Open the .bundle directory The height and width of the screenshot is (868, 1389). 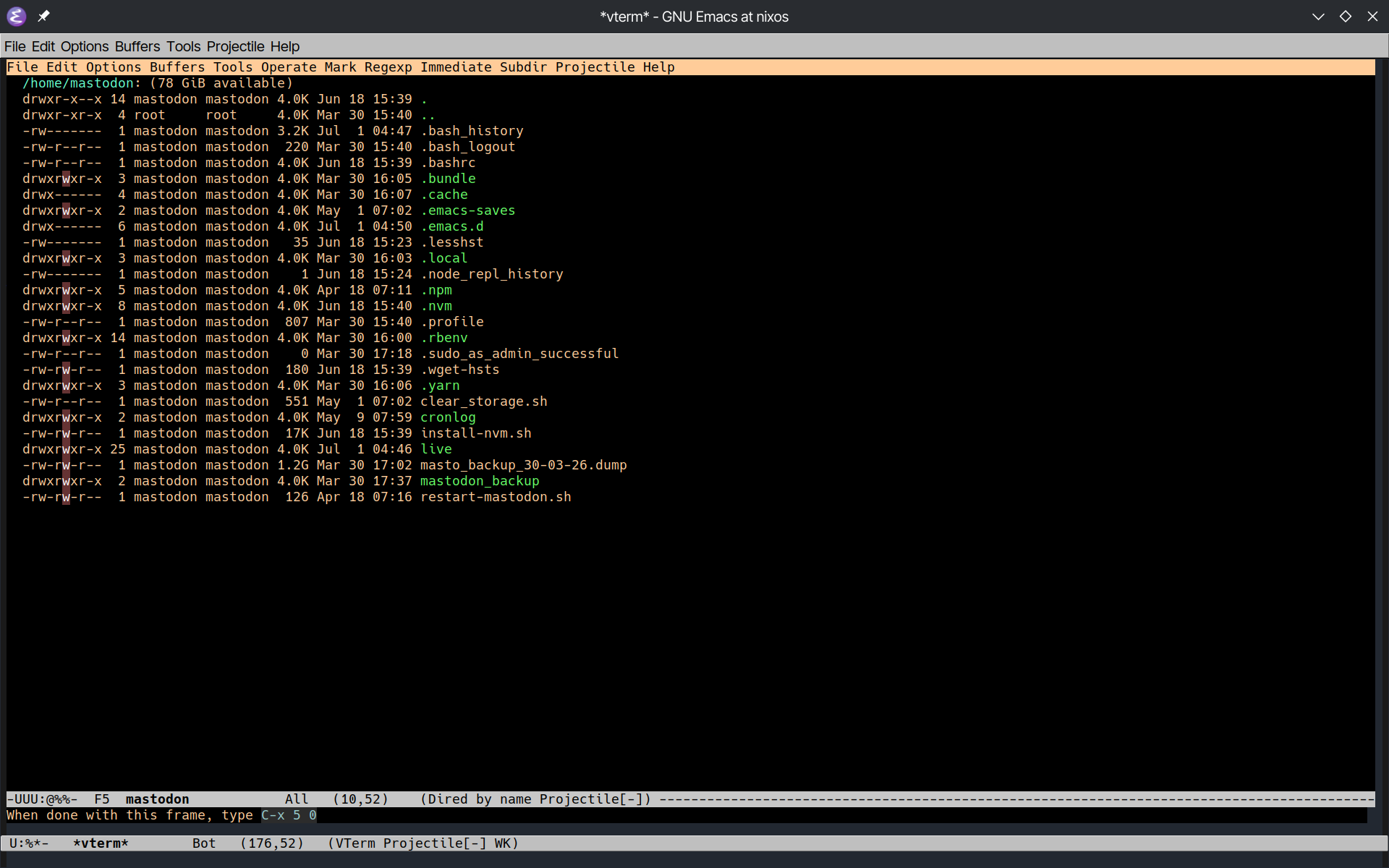tap(448, 179)
